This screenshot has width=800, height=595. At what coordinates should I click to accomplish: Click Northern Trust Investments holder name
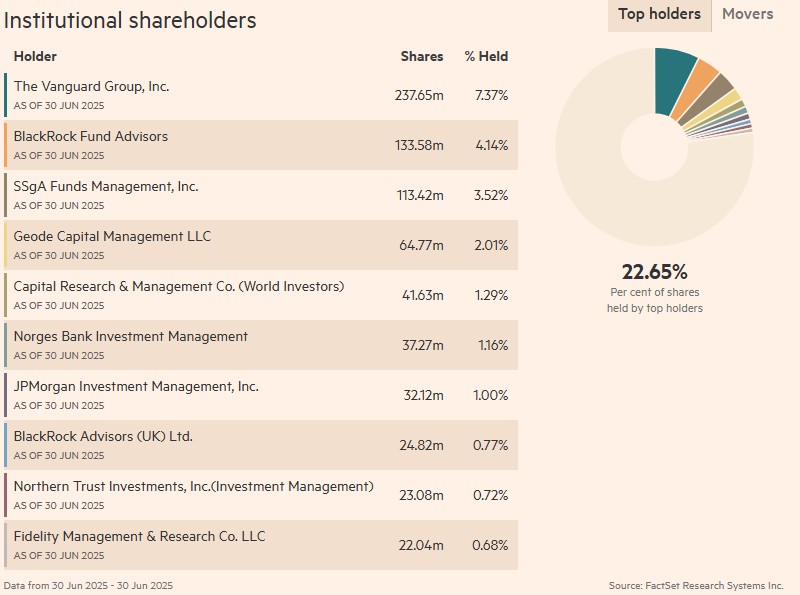193,487
